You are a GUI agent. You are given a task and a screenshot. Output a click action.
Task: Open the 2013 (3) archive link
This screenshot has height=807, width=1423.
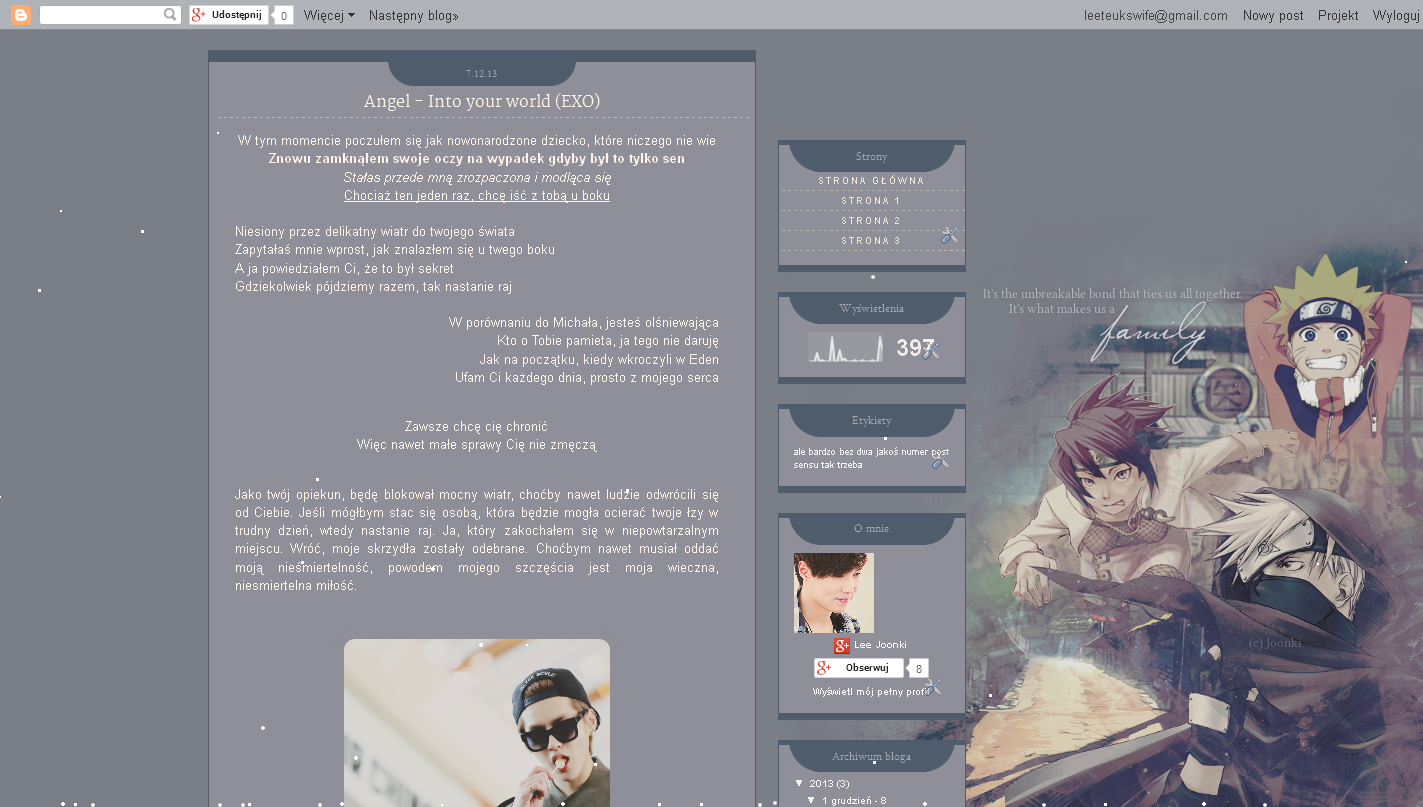[829, 783]
